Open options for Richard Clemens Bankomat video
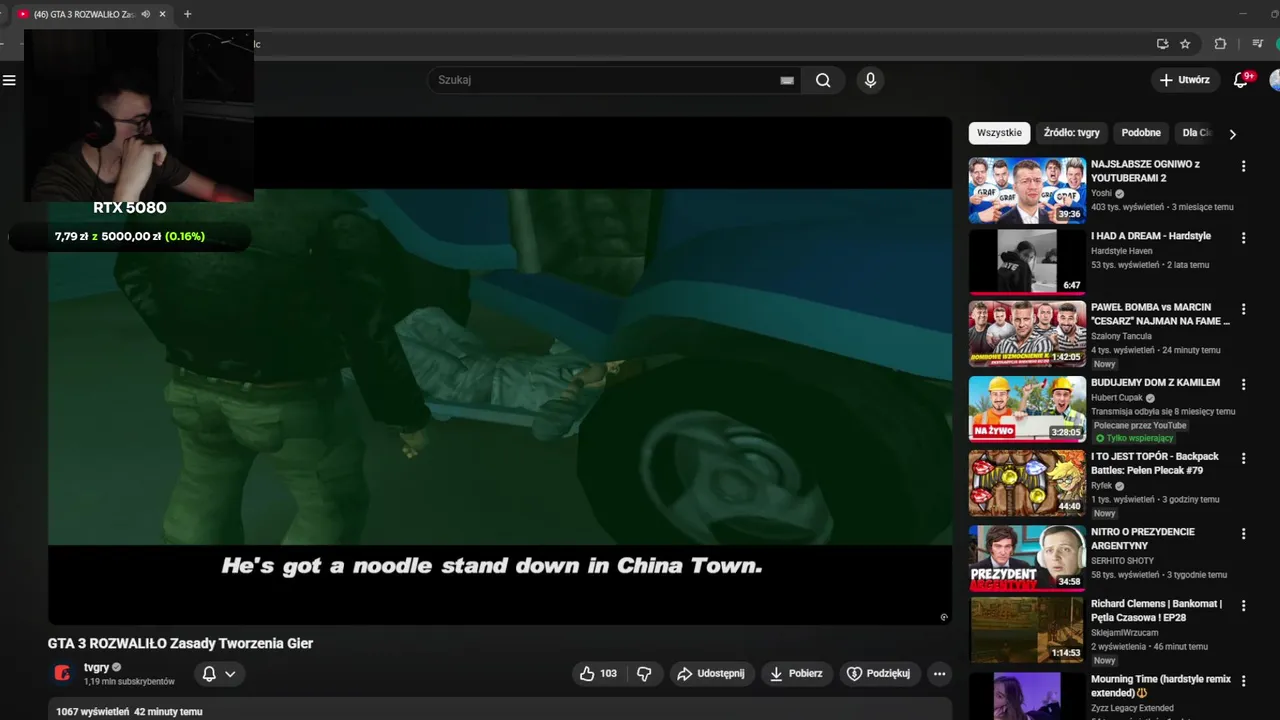 point(1243,606)
